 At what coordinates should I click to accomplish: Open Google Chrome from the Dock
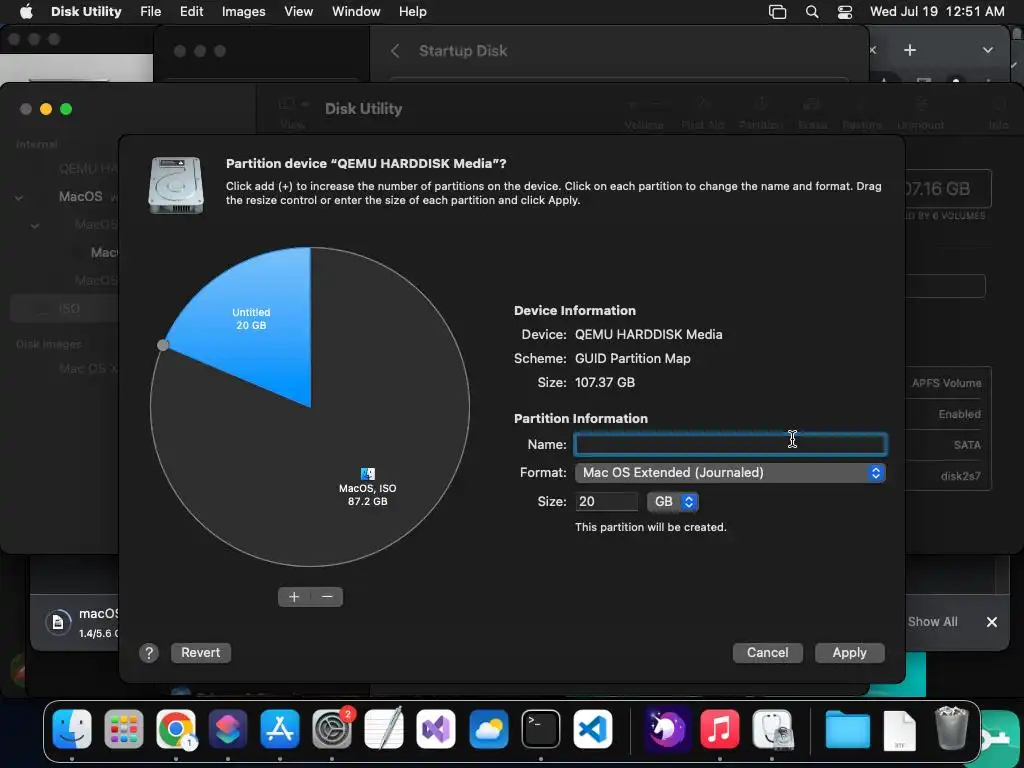176,729
